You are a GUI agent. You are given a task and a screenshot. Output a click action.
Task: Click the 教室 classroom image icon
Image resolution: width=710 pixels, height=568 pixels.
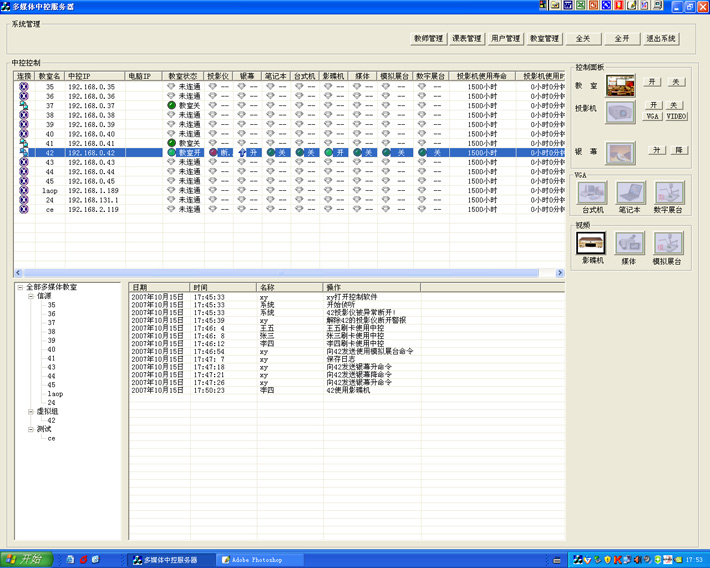tap(620, 86)
